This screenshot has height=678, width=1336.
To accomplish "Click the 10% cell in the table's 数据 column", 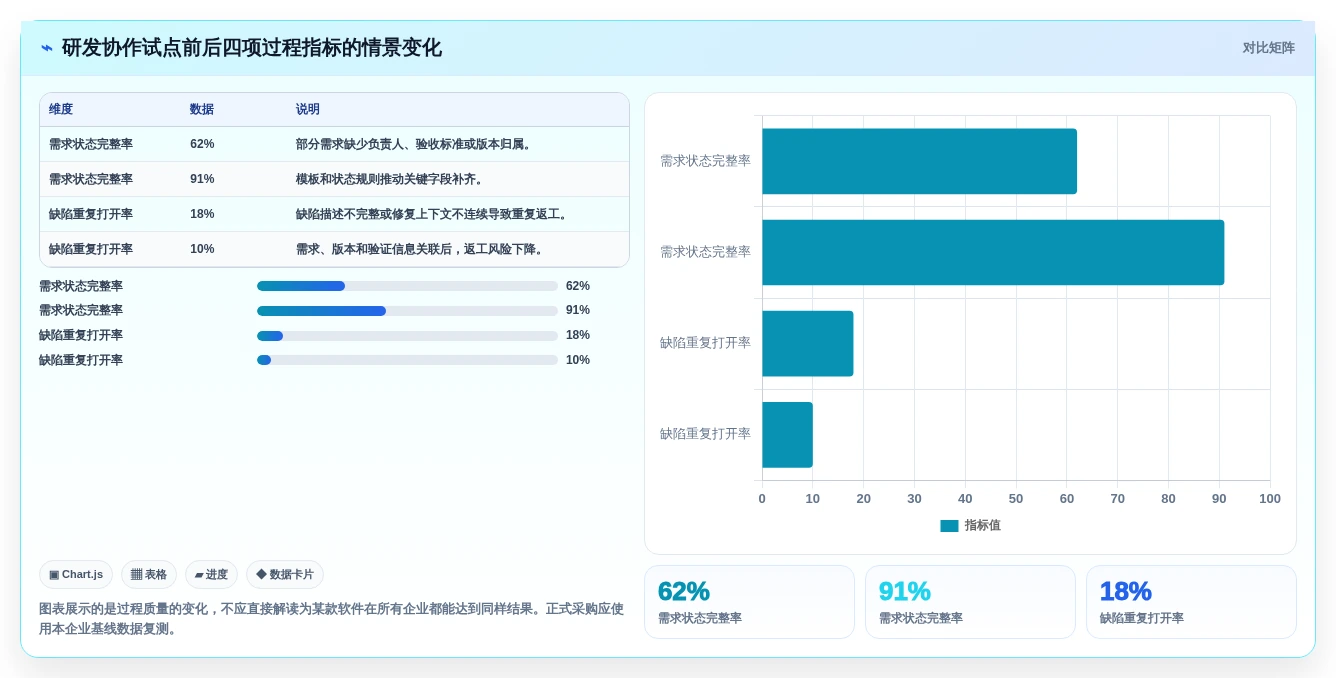I will click(202, 249).
